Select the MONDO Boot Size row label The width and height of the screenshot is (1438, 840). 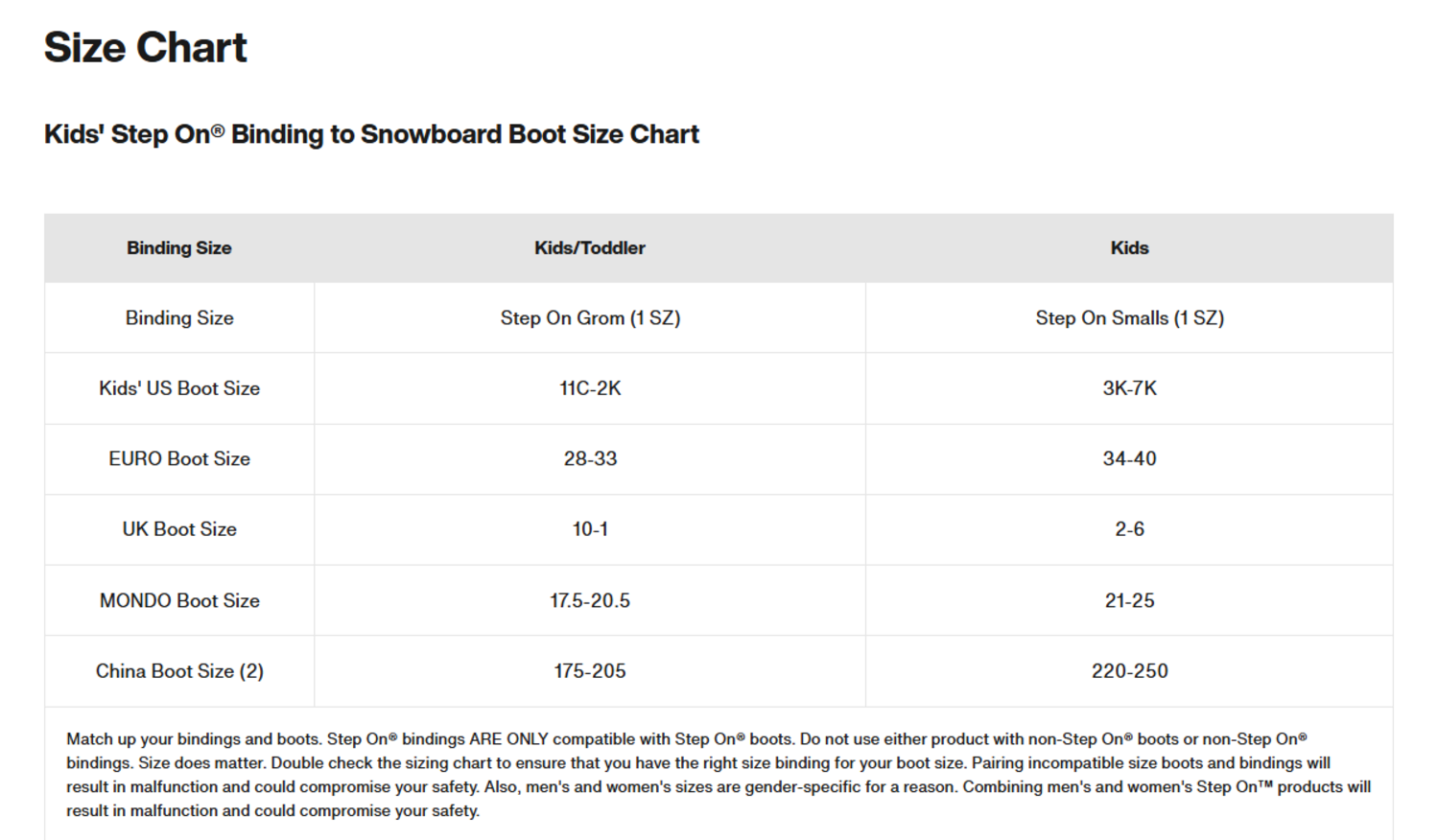point(179,601)
